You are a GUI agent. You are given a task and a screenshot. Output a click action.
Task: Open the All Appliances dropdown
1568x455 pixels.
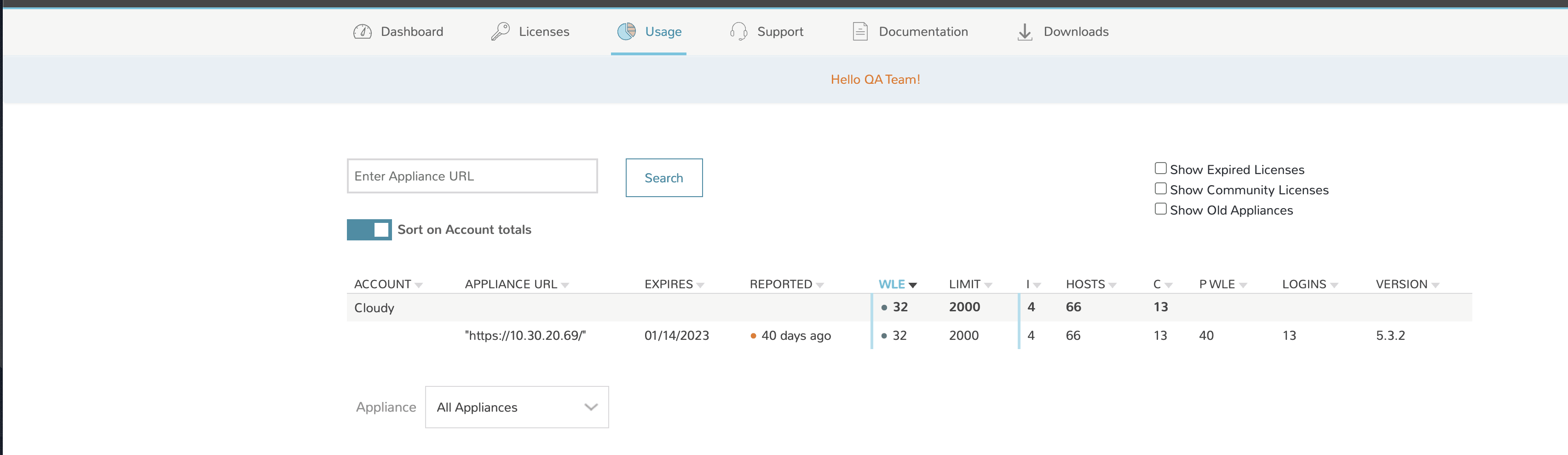pos(517,407)
